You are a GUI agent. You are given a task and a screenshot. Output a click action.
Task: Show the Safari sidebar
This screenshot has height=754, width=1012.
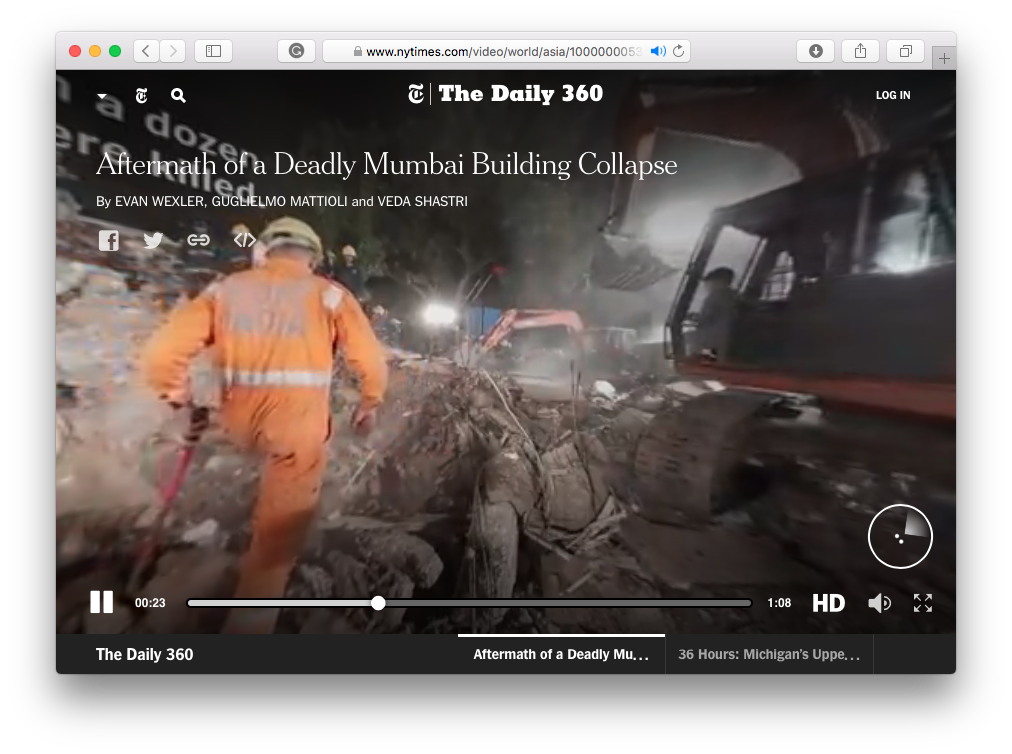coord(214,51)
